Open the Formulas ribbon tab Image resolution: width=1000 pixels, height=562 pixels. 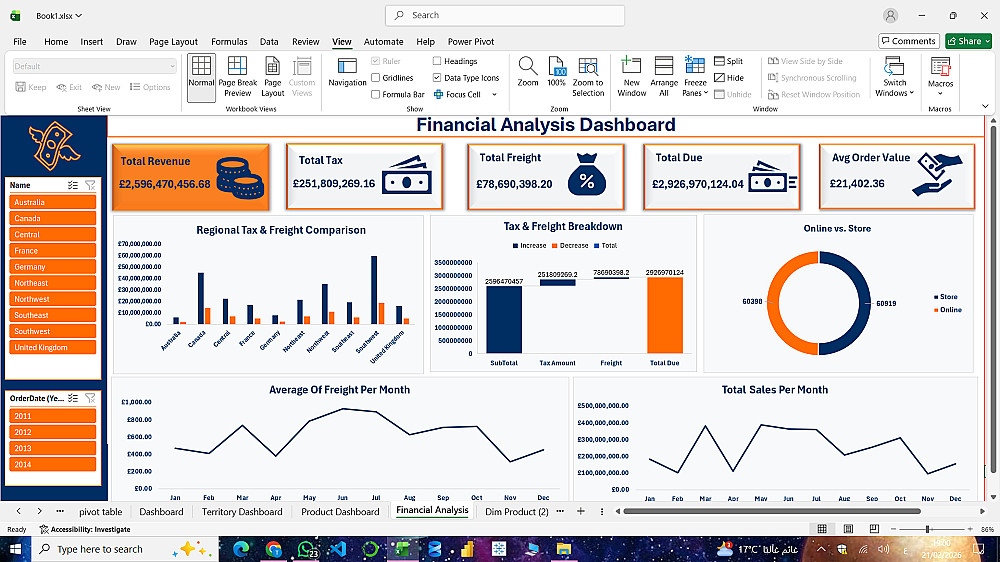tap(229, 41)
